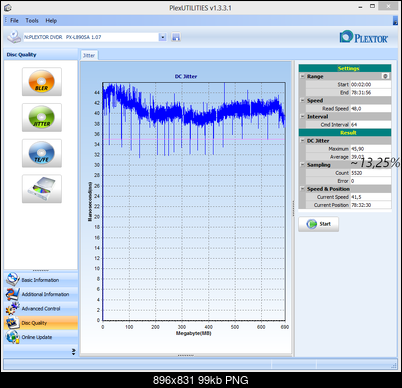Viewport: 402px width, 388px height.
Task: Click the Online Update globe icon
Action: (13, 337)
